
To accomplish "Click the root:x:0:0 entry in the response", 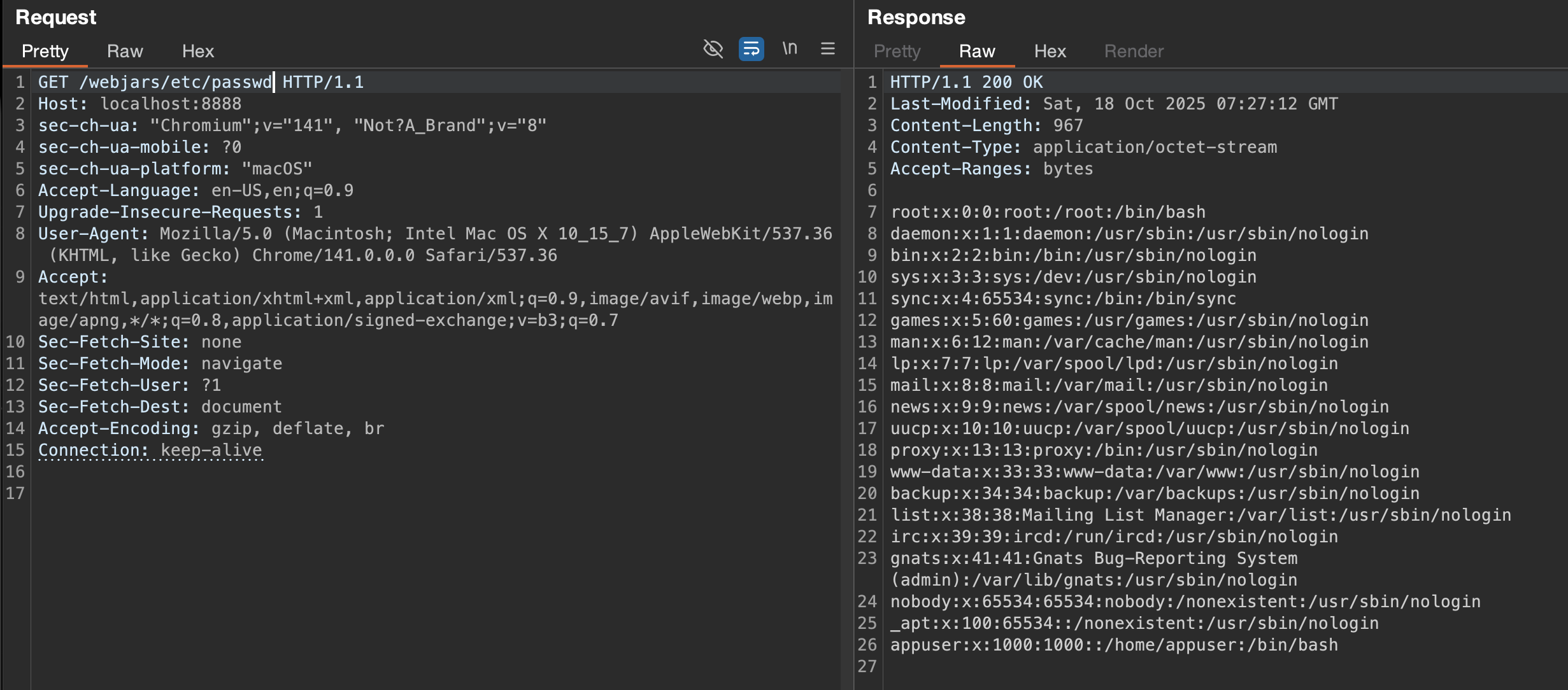I will (x=1047, y=213).
